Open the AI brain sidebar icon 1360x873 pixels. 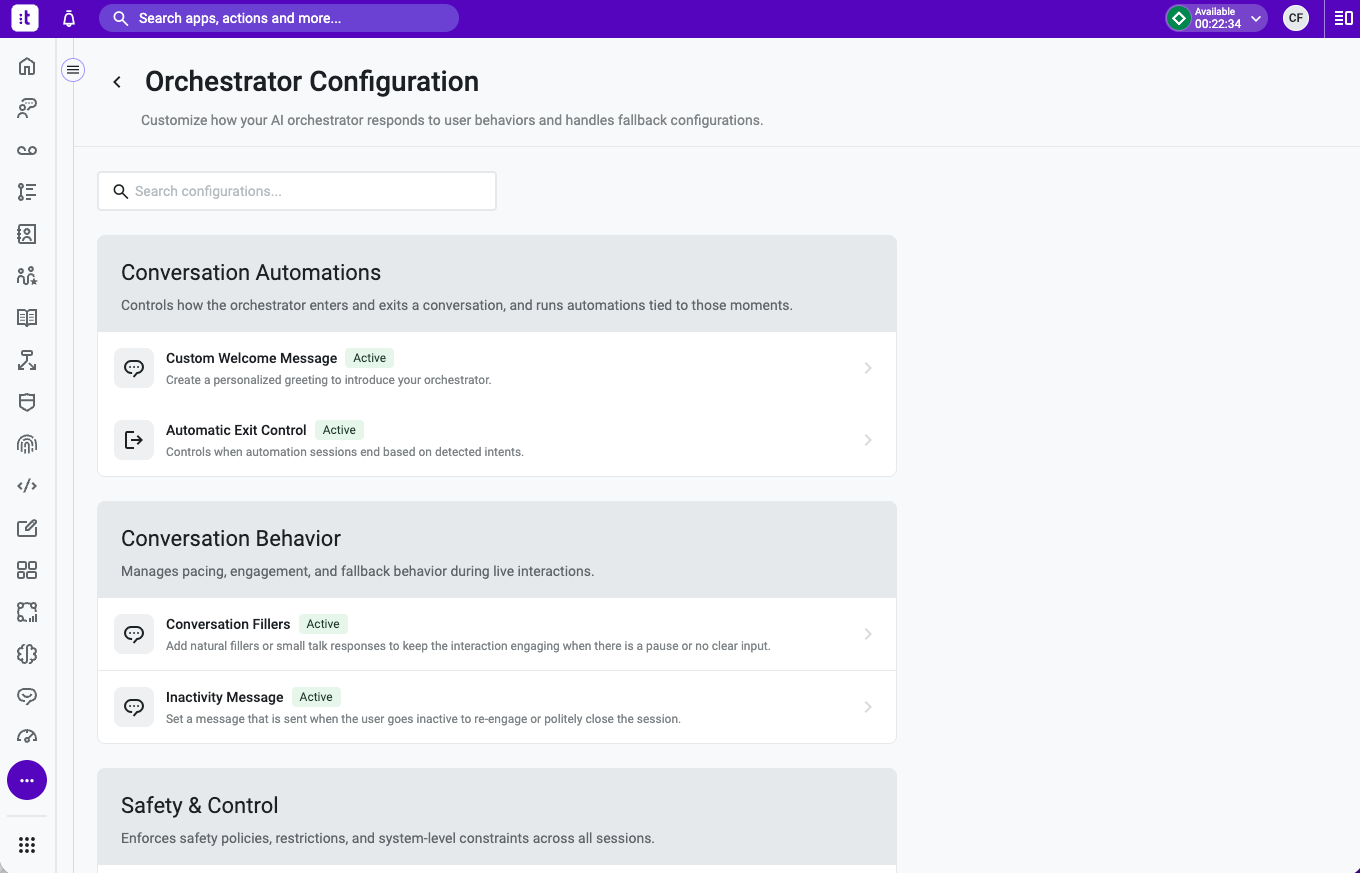(27, 654)
